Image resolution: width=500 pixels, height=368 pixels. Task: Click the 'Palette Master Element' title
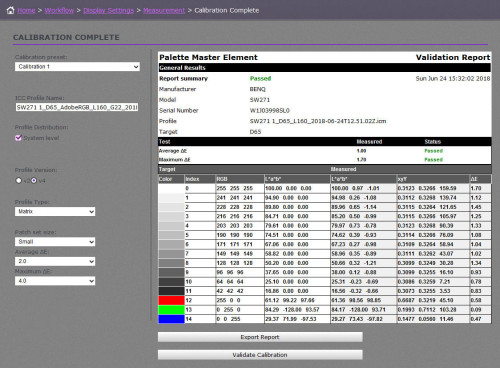pos(208,57)
